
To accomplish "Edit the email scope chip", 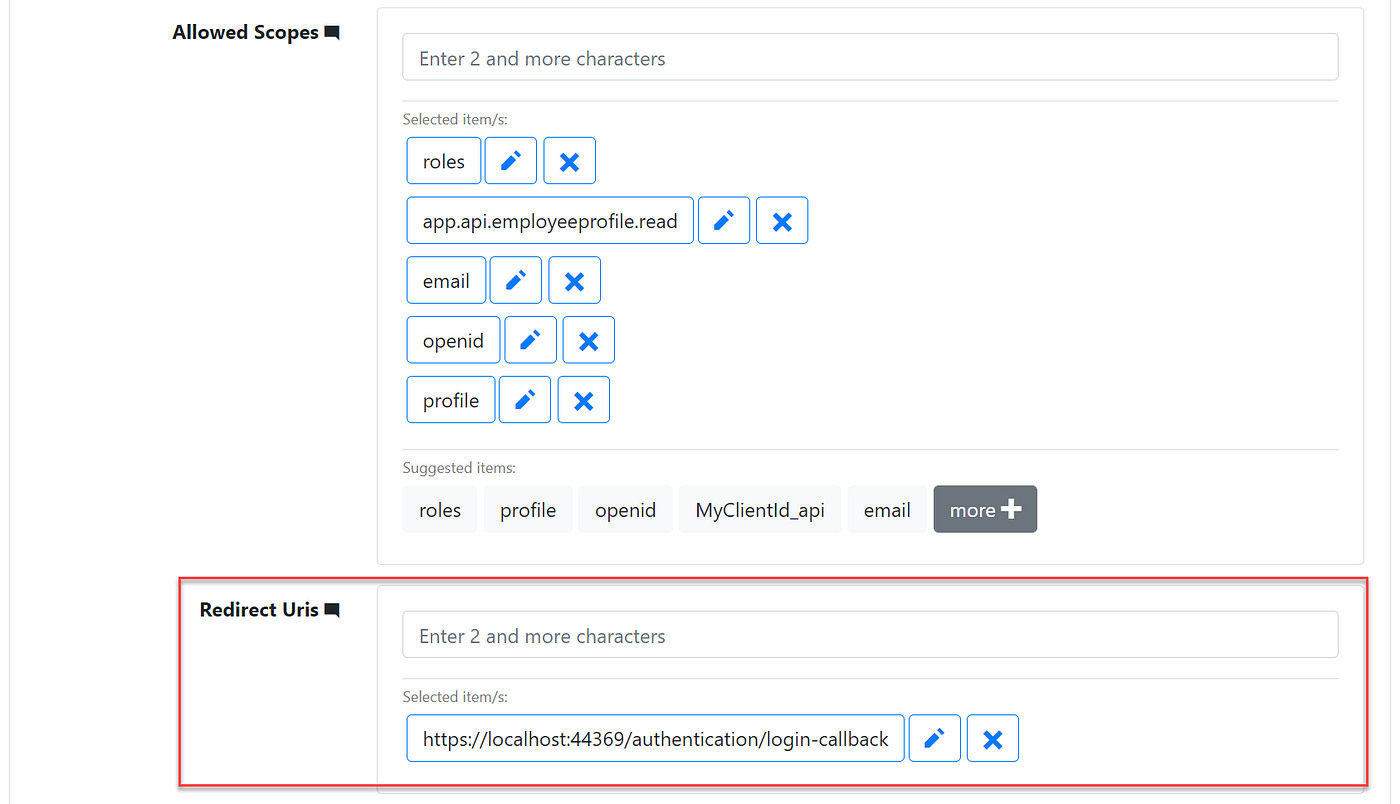I will pyautogui.click(x=515, y=280).
